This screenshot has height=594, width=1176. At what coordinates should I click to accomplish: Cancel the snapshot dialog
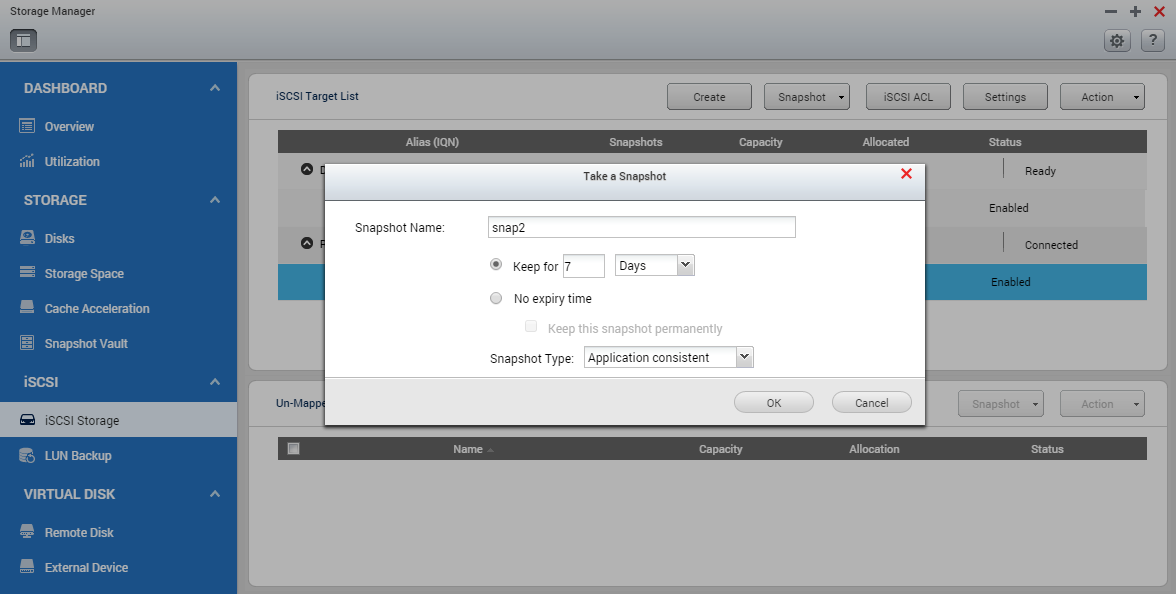[872, 403]
